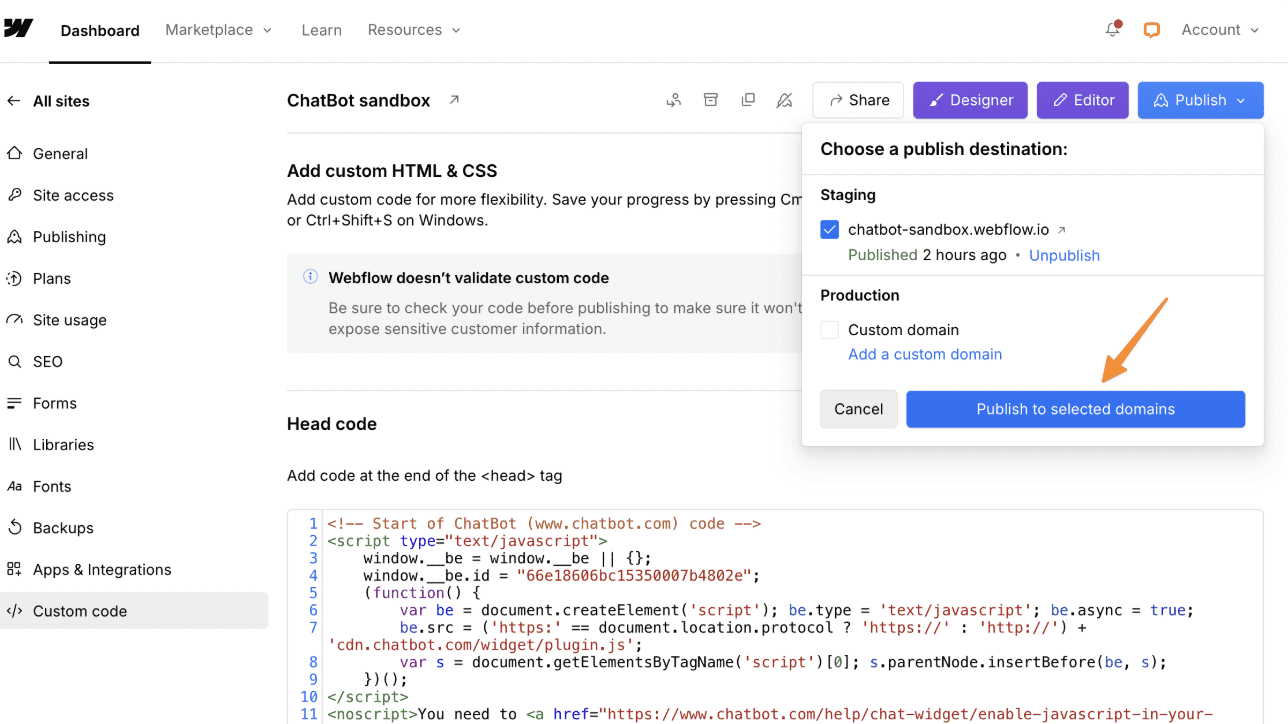Open the orange chat messages icon
The width and height of the screenshot is (1288, 724).
pyautogui.click(x=1152, y=30)
